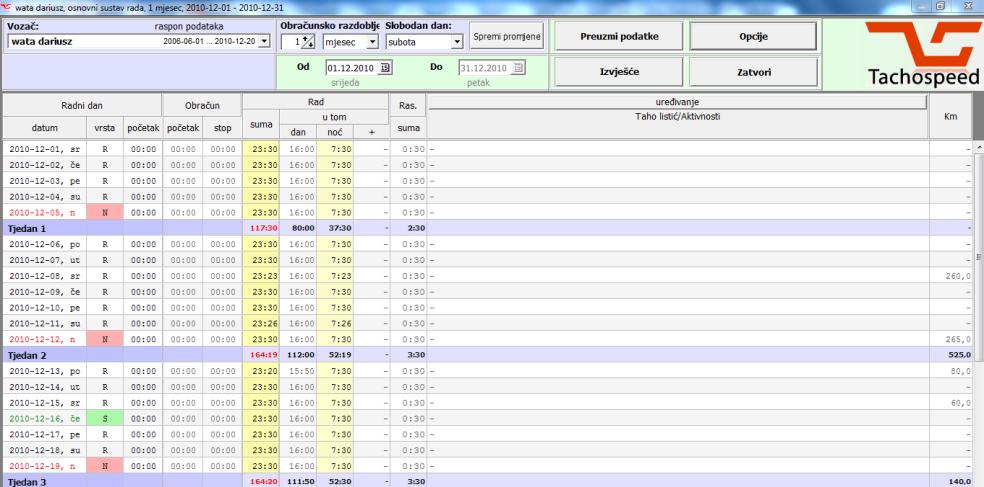
Task: Open the Vozač driver dropdown
Action: 264,42
